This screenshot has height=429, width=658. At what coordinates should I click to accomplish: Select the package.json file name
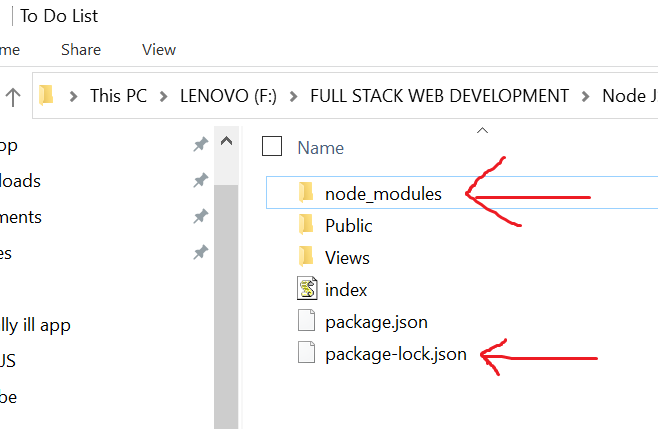pos(376,322)
